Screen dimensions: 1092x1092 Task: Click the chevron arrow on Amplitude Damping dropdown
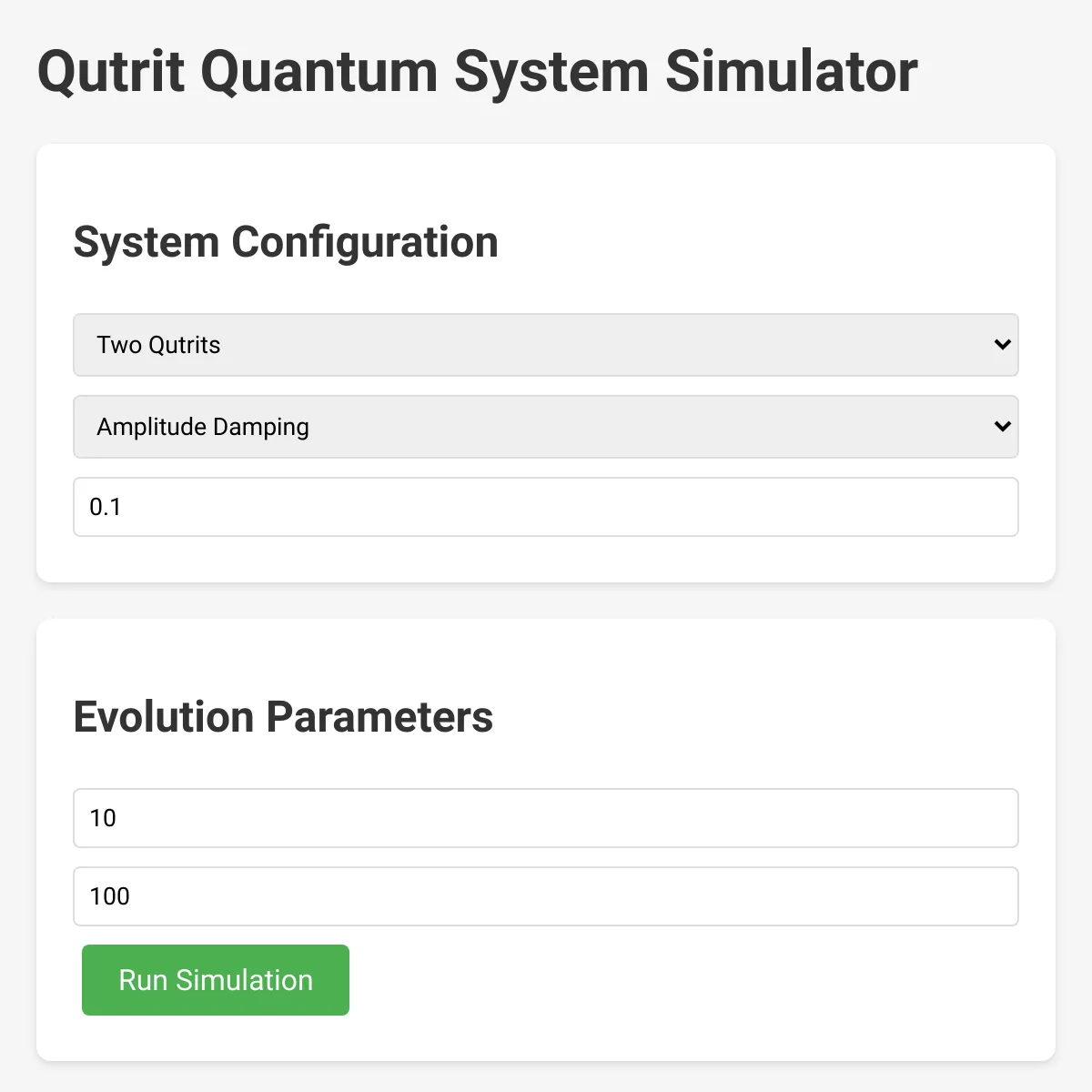click(1003, 427)
